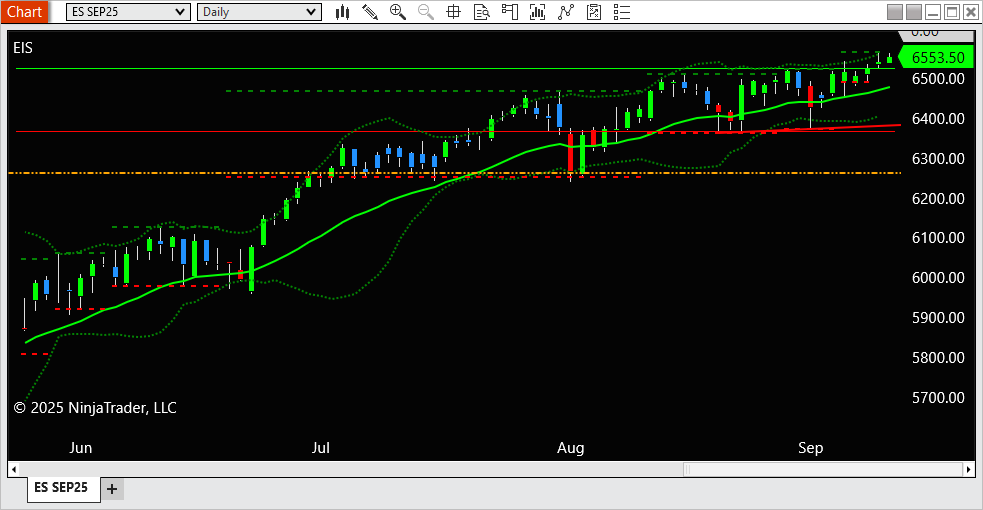This screenshot has height=510, width=983.
Task: Click the Sep time axis label
Action: click(811, 448)
